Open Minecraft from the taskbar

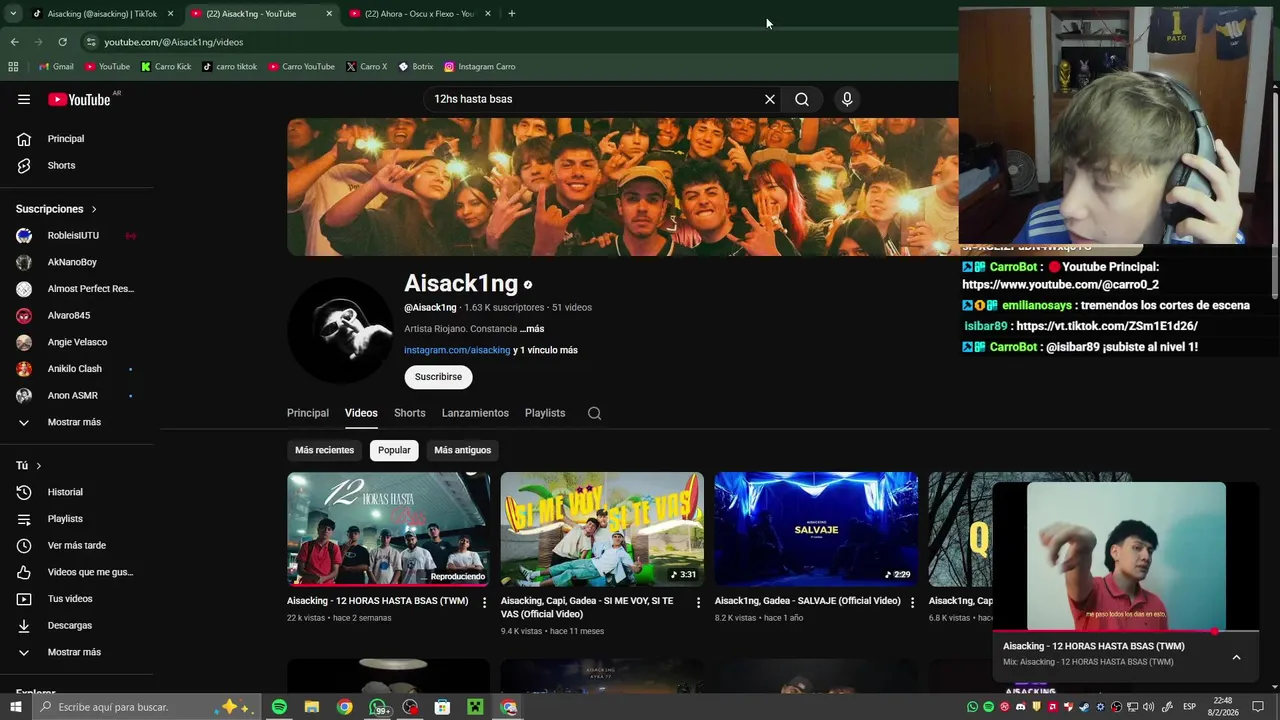pos(475,707)
